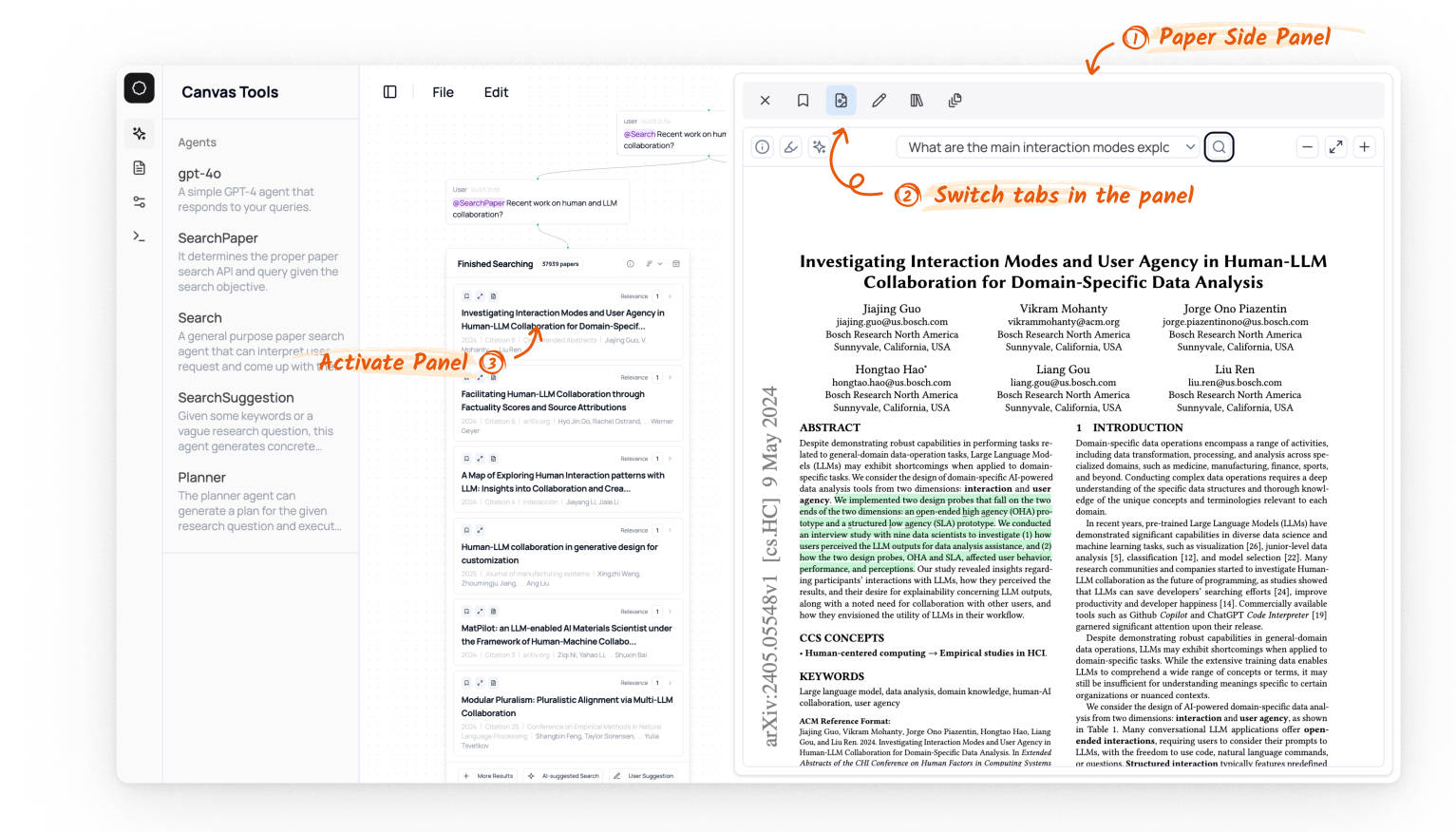Expand relevance chevron on the MatPilot paper card
The height and width of the screenshot is (832, 1456).
[670, 612]
